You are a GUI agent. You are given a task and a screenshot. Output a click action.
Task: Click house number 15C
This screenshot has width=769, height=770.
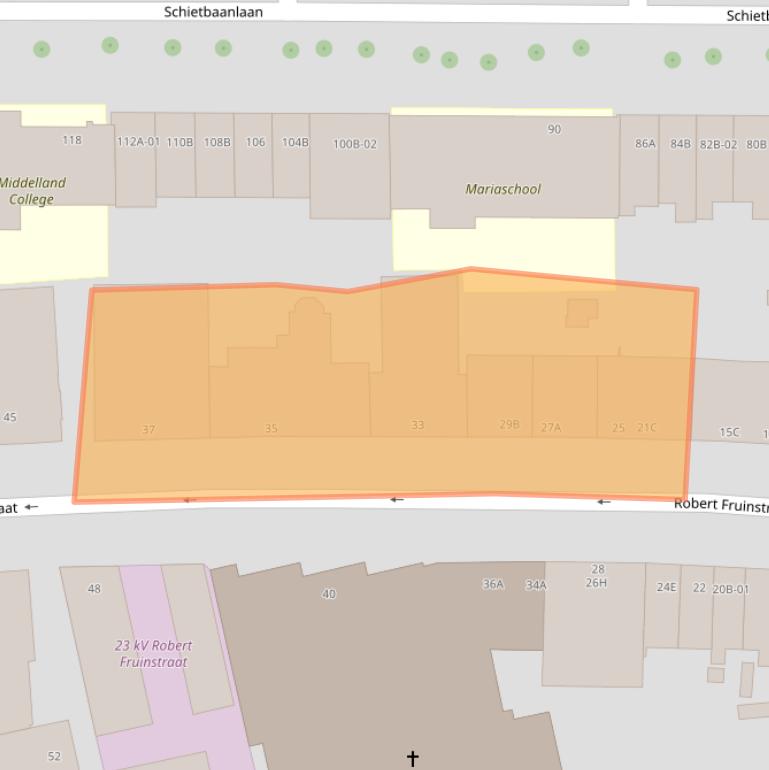point(729,432)
